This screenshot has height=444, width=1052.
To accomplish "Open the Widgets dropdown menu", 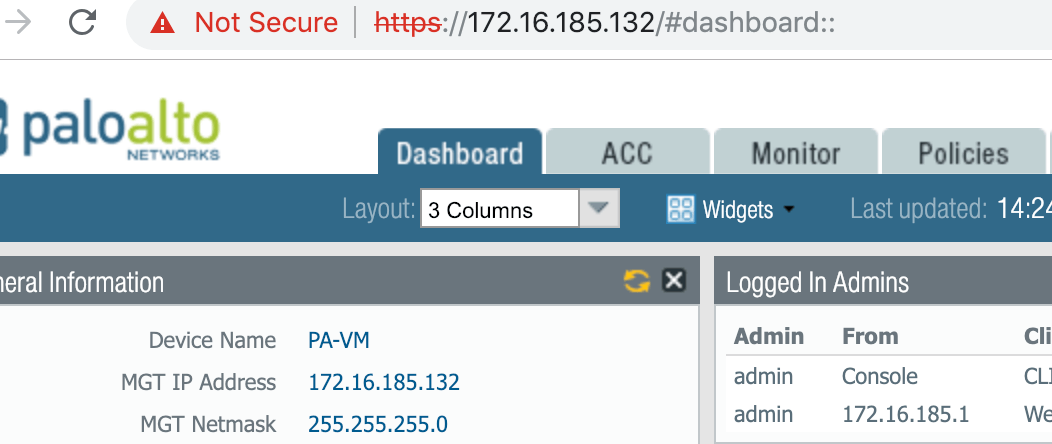I will click(747, 209).
